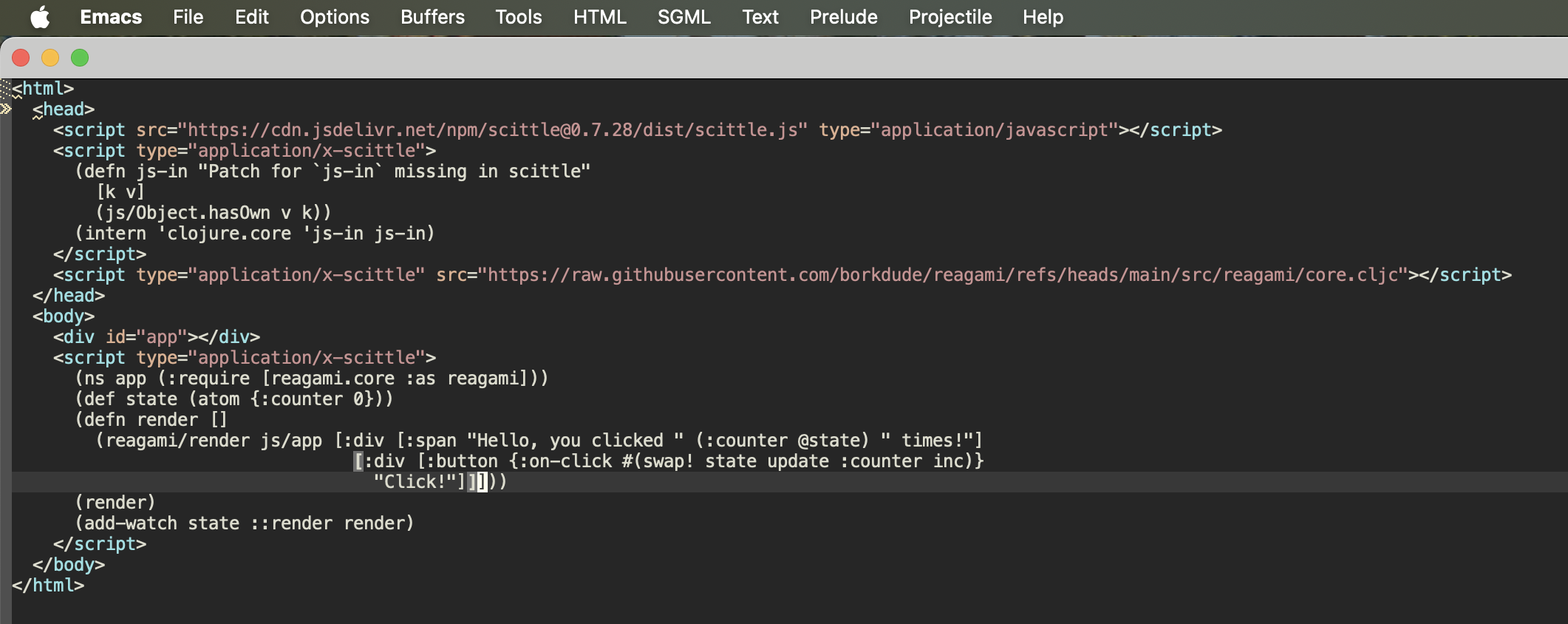Expand the Projectile menu
The height and width of the screenshot is (624, 1568).
(x=950, y=17)
